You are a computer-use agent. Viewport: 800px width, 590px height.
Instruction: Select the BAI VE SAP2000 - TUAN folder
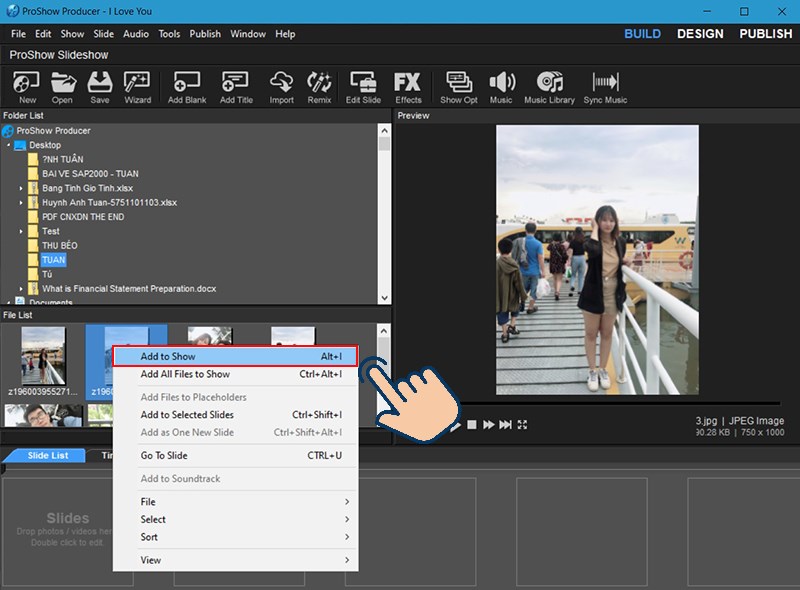[x=90, y=174]
